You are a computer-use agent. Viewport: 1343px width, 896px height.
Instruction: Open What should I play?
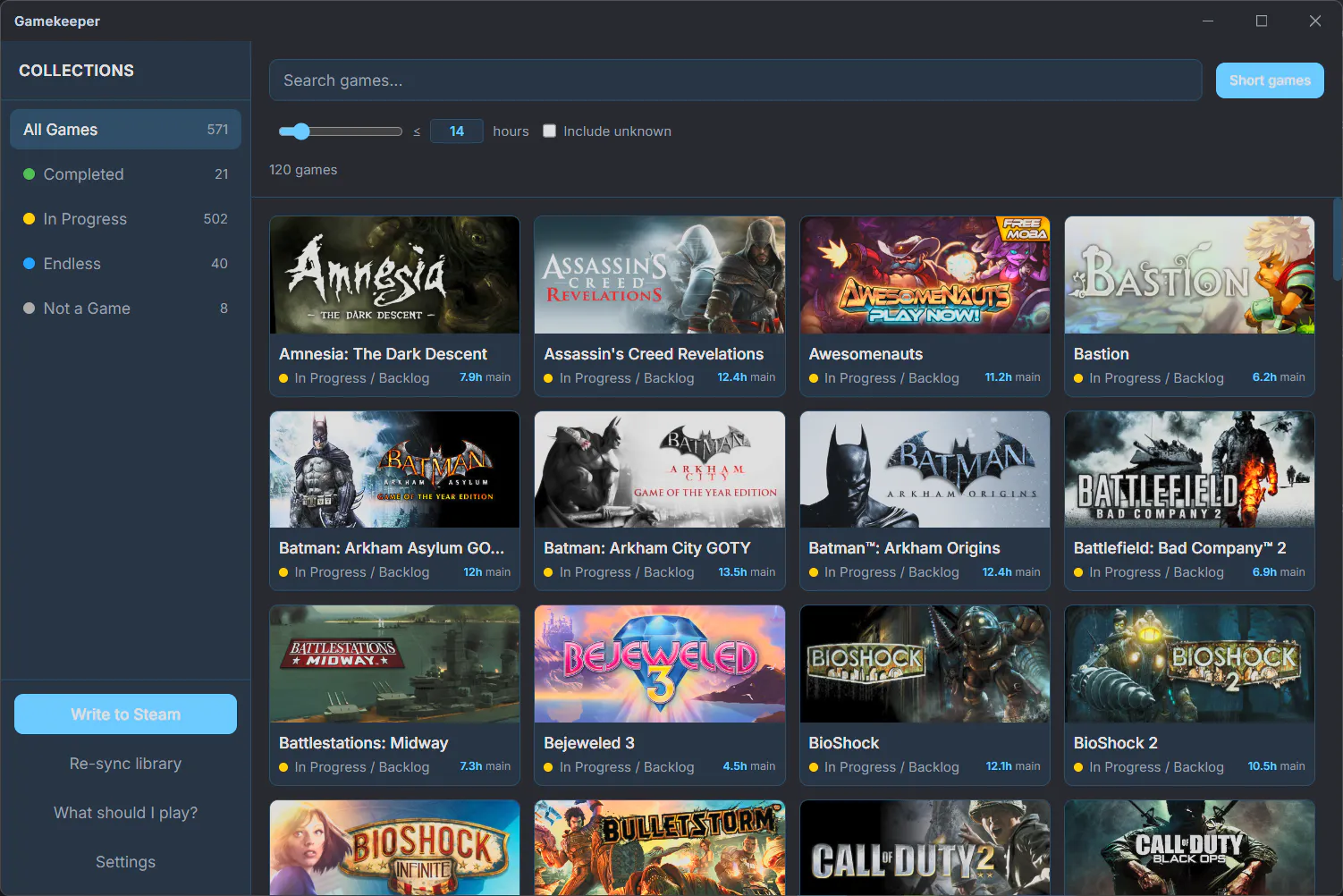(125, 813)
